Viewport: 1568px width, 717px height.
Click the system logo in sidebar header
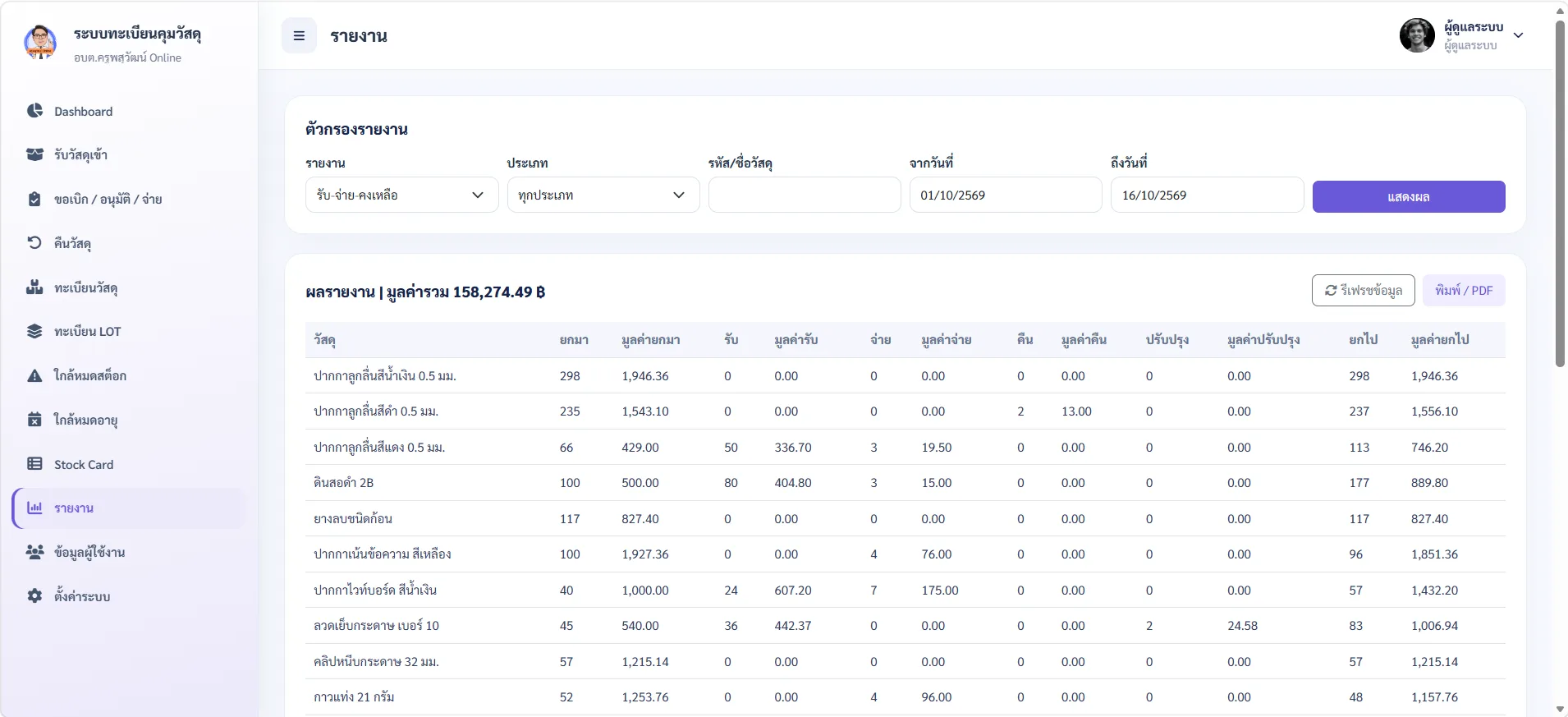(x=40, y=43)
